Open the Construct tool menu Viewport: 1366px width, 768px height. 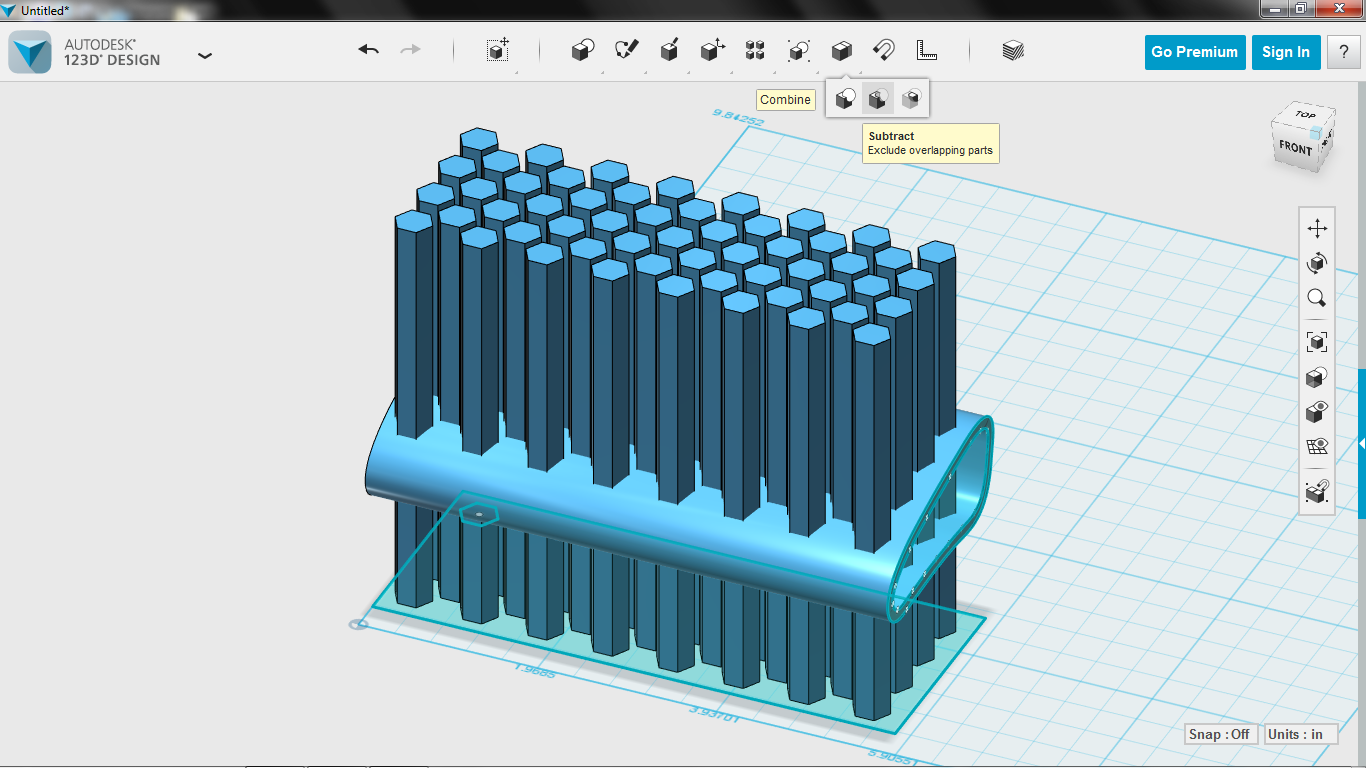[670, 50]
